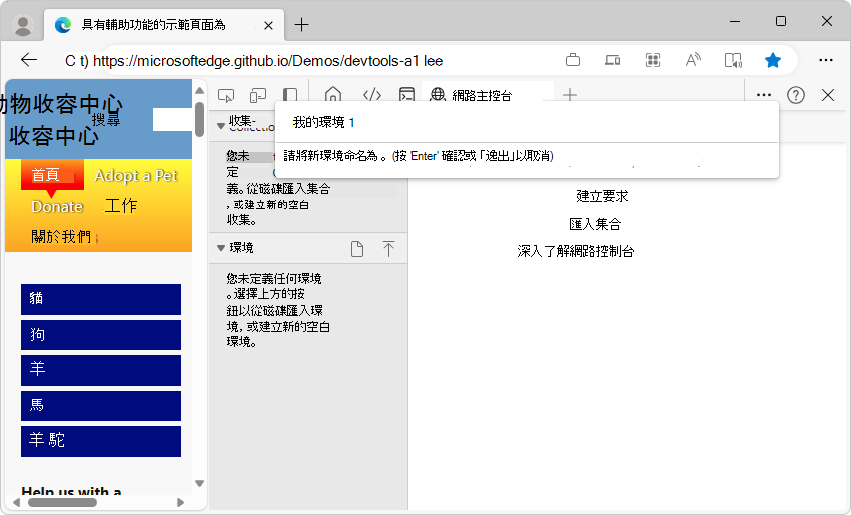Open the Console tool tab icon

407,95
